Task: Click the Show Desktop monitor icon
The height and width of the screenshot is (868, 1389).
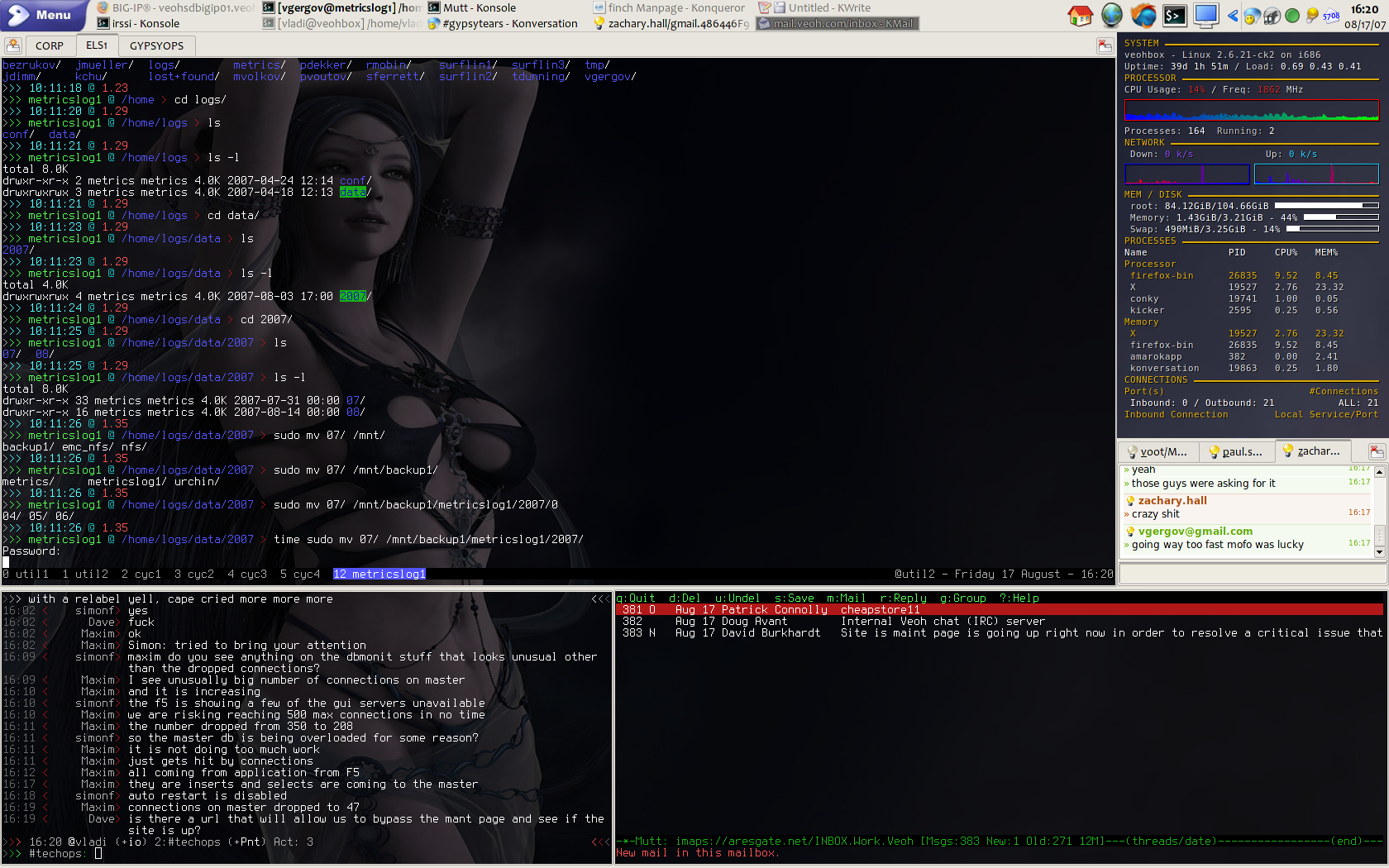Action: [1206, 15]
